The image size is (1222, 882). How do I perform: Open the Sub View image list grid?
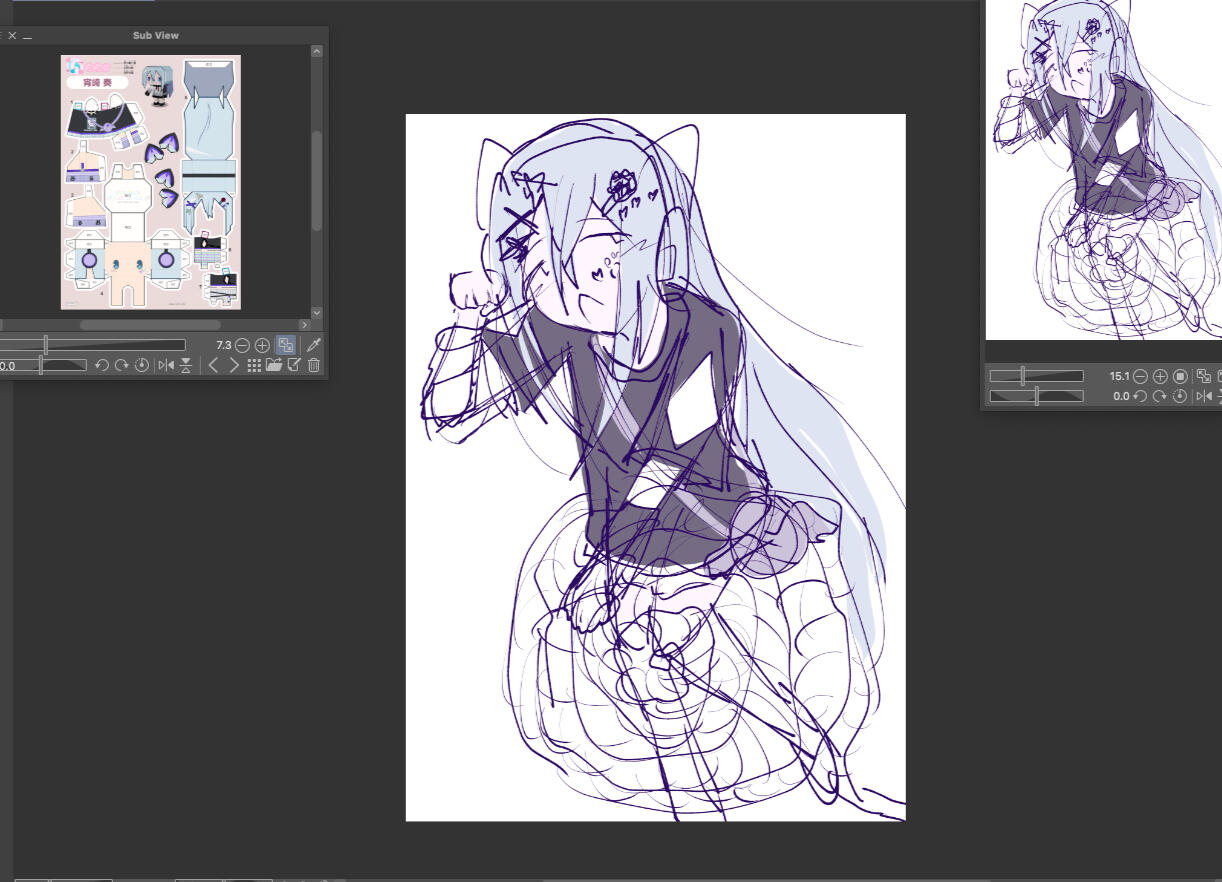pyautogui.click(x=254, y=366)
